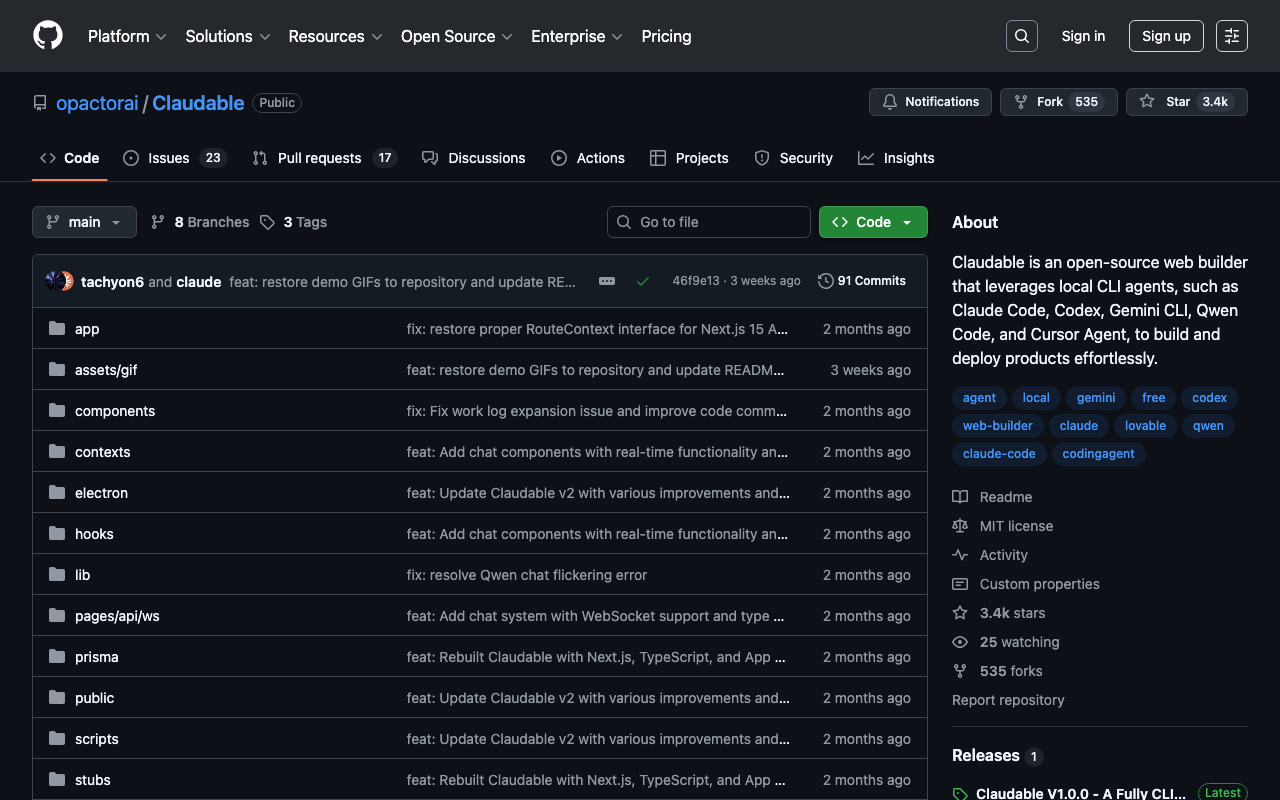Switch to the Pull requests tab
The image size is (1280, 800).
coord(319,158)
